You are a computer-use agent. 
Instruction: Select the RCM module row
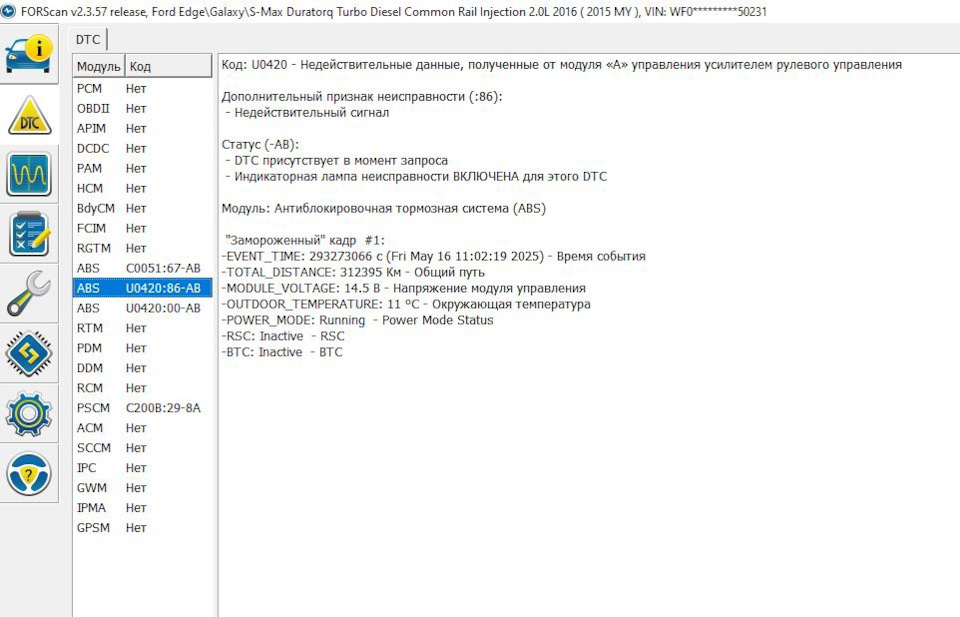143,388
